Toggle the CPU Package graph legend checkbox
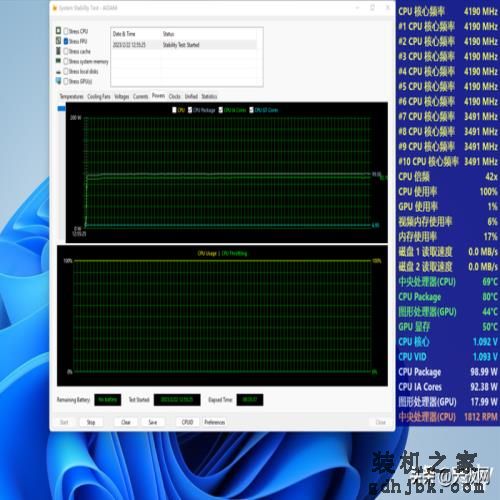The width and height of the screenshot is (500, 500). [x=190, y=110]
